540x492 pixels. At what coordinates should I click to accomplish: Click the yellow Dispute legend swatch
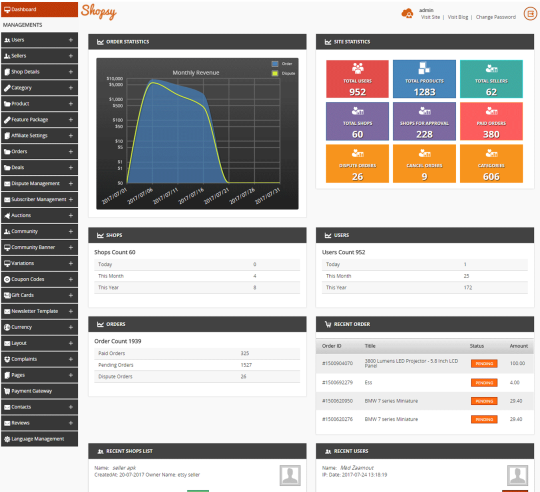click(275, 73)
